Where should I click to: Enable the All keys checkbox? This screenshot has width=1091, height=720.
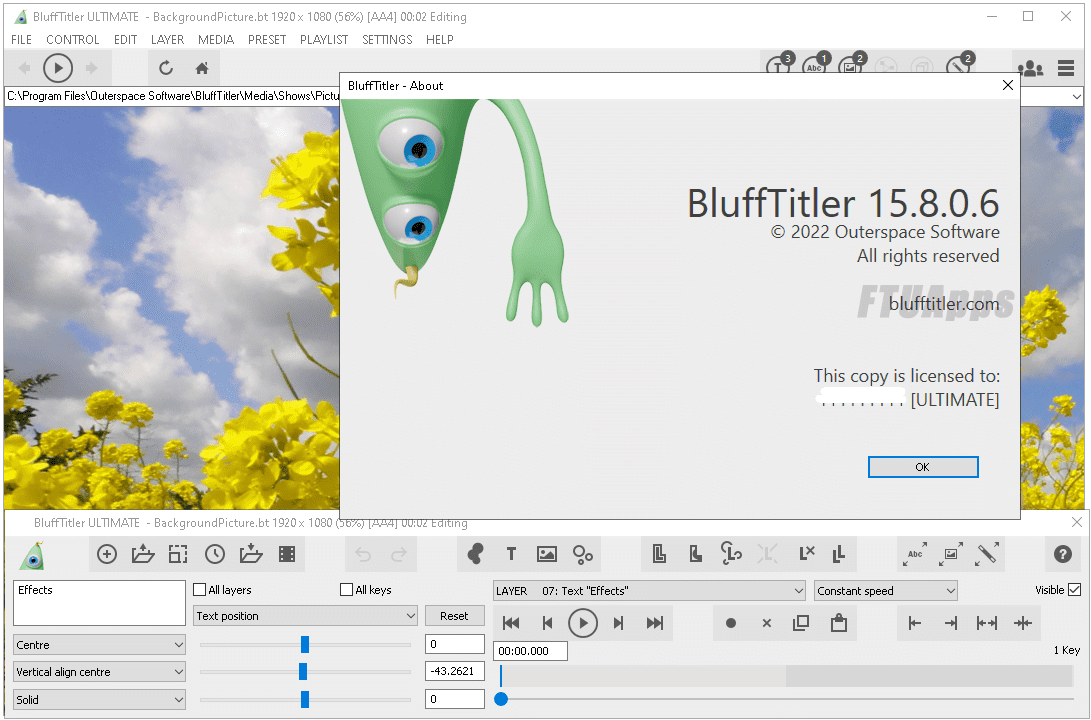[347, 590]
